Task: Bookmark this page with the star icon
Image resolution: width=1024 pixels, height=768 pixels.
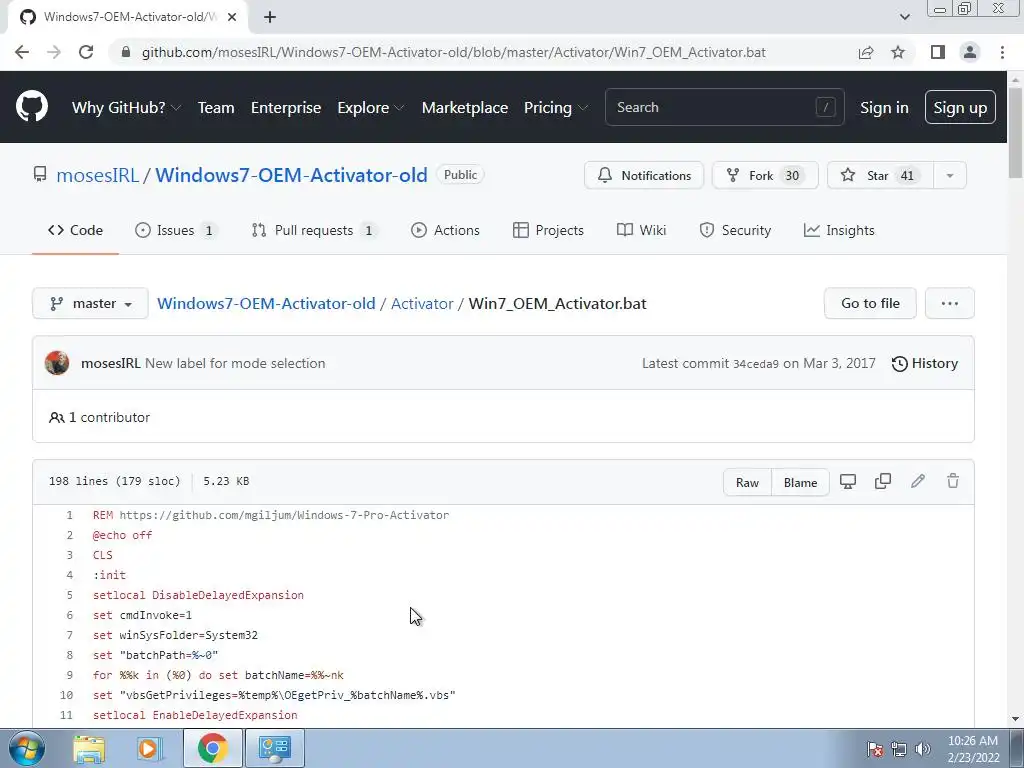Action: tap(898, 52)
